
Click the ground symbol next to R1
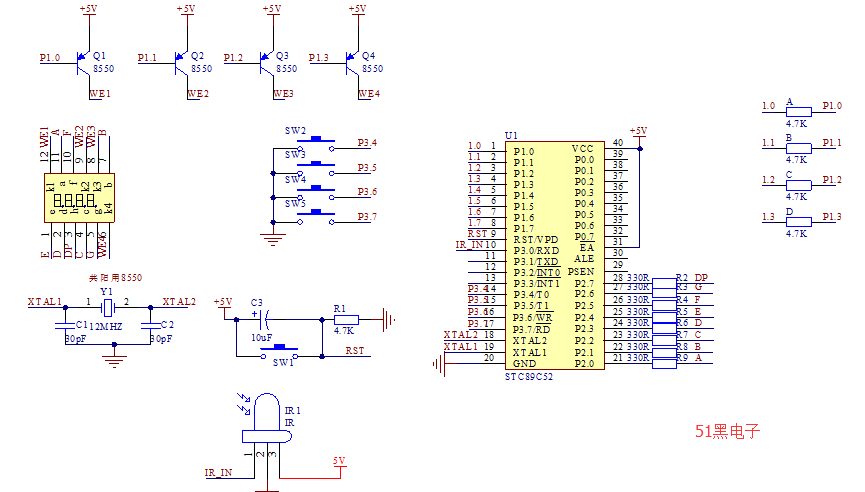pyautogui.click(x=389, y=319)
